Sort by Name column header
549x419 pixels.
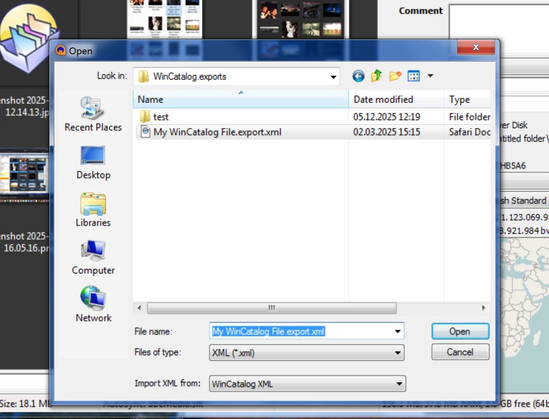pyautogui.click(x=241, y=99)
